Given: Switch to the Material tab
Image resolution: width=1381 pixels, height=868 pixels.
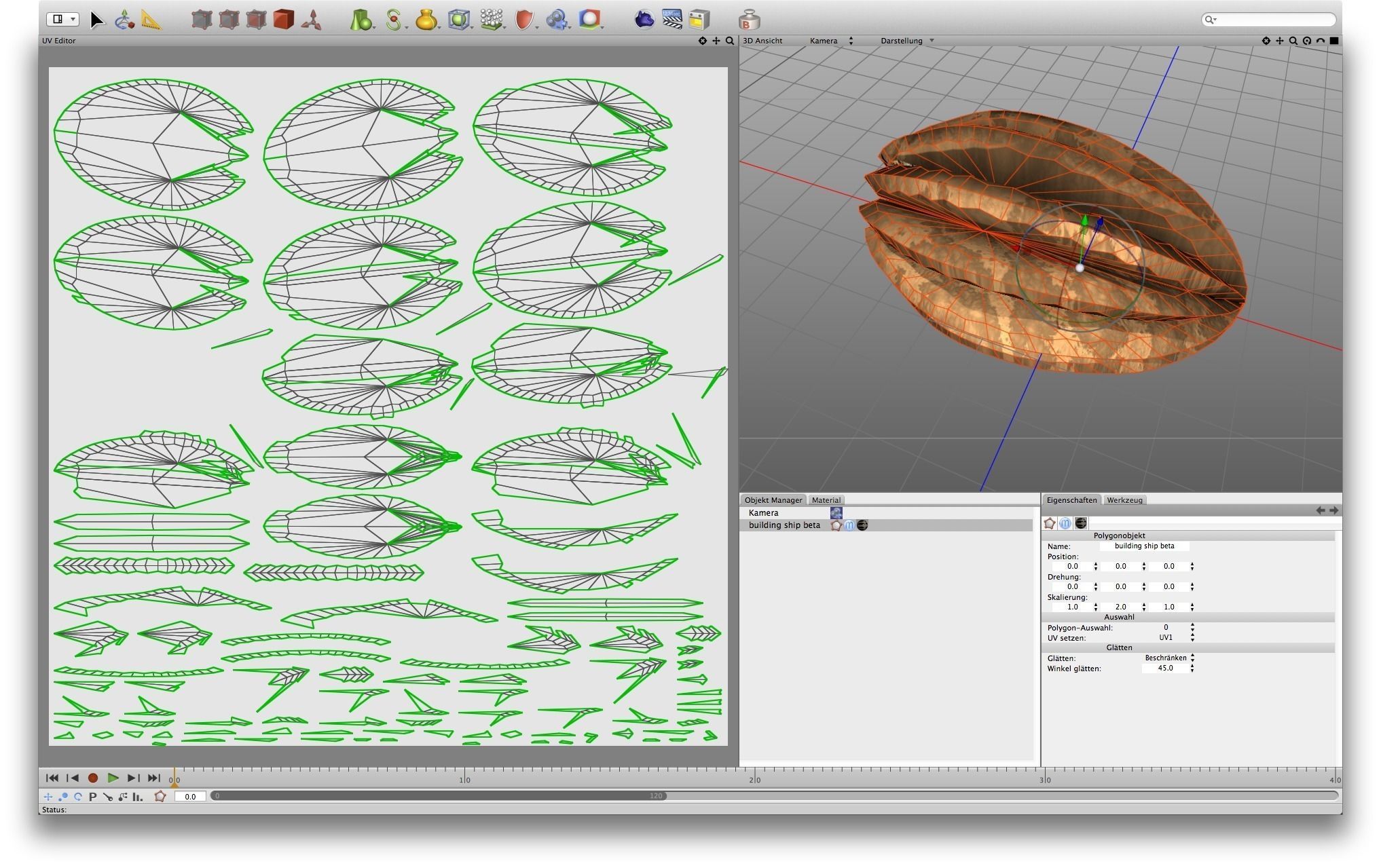Looking at the screenshot, I should [x=826, y=500].
